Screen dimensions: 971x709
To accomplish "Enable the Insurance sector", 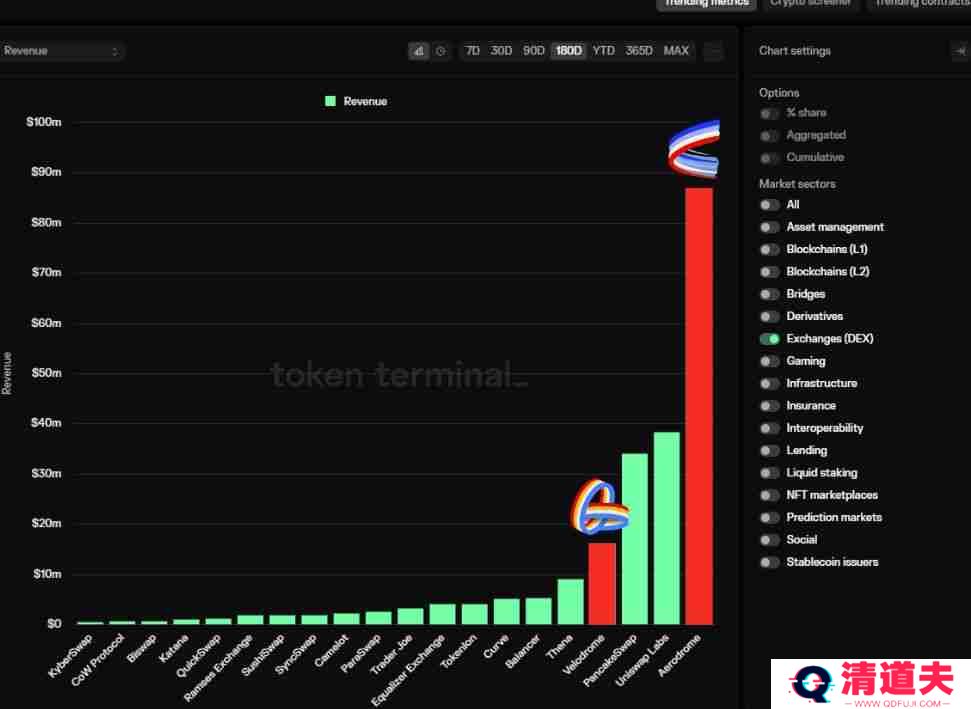I will [x=770, y=406].
